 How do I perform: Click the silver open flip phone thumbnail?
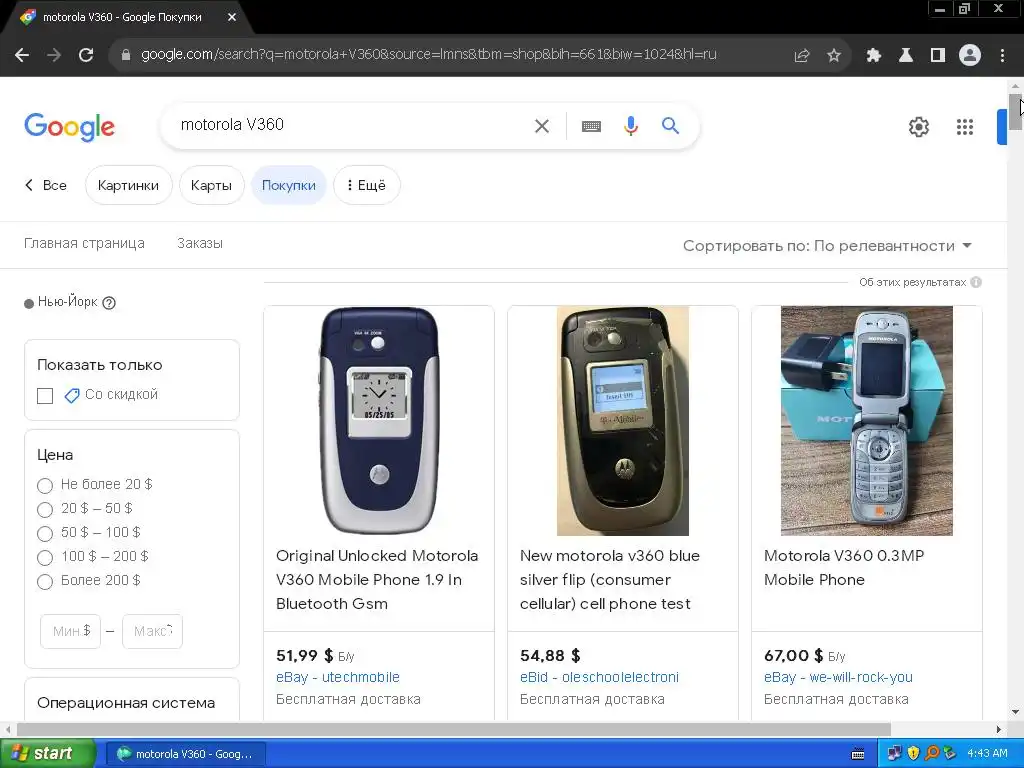pos(867,421)
